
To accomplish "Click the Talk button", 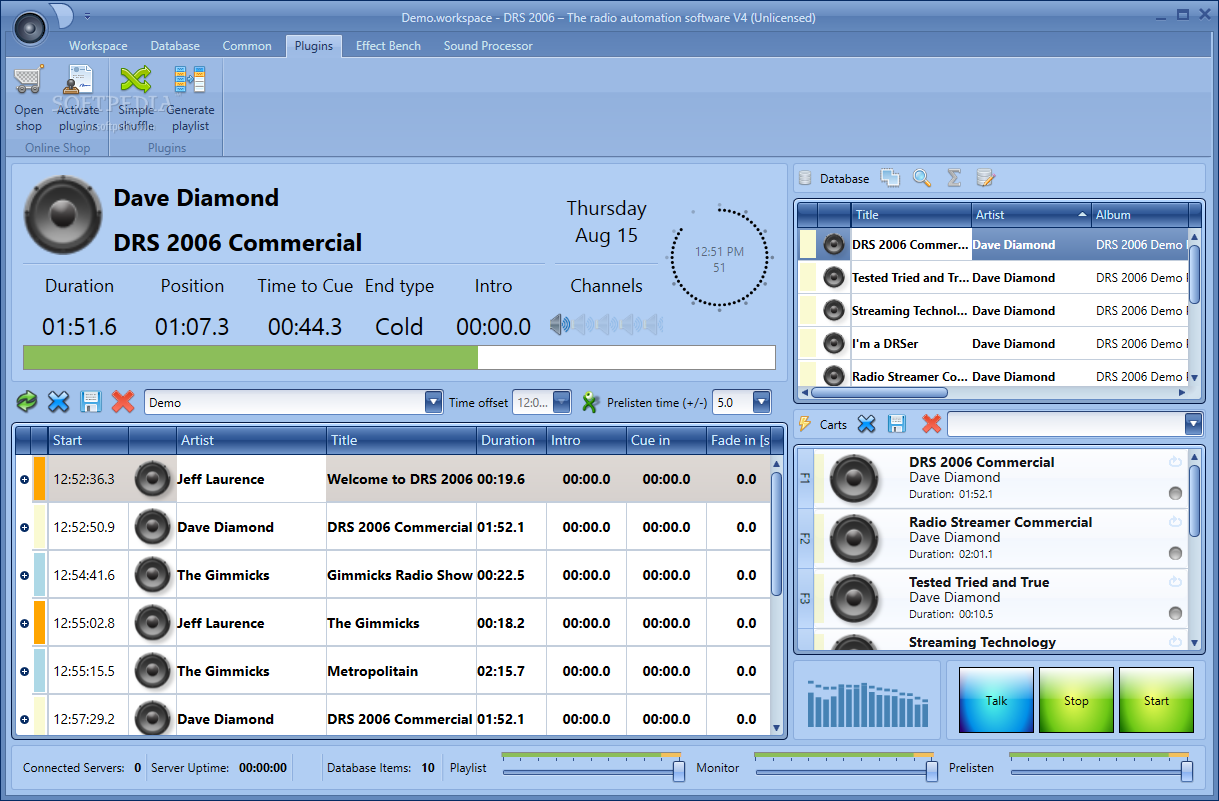I will tap(996, 700).
